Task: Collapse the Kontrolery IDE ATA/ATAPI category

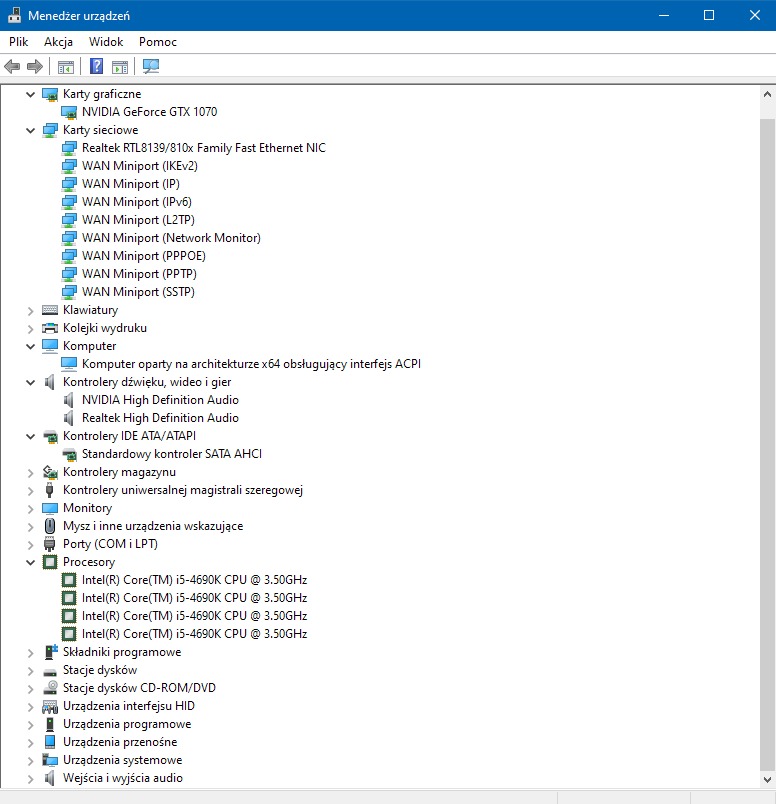Action: click(x=30, y=436)
